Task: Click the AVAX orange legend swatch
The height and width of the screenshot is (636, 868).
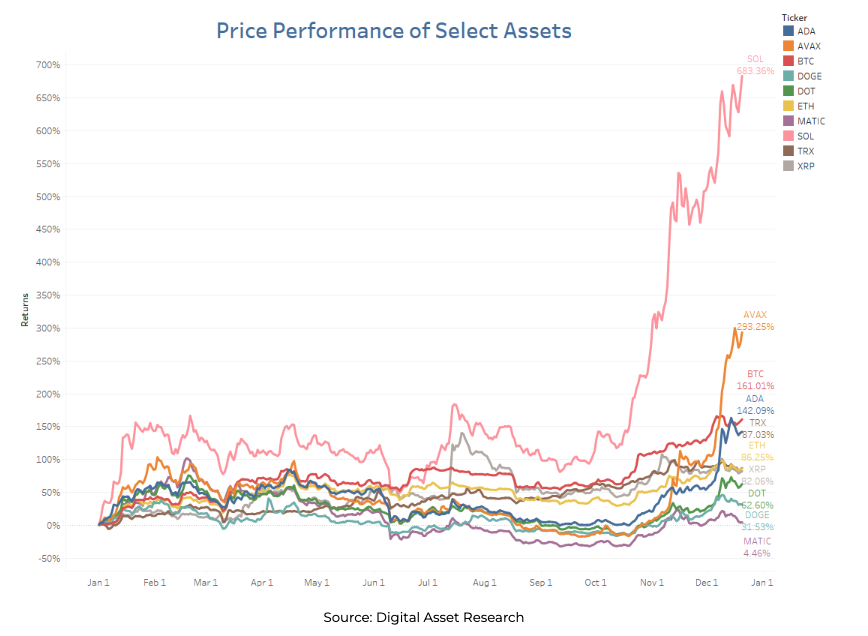Action: 789,46
